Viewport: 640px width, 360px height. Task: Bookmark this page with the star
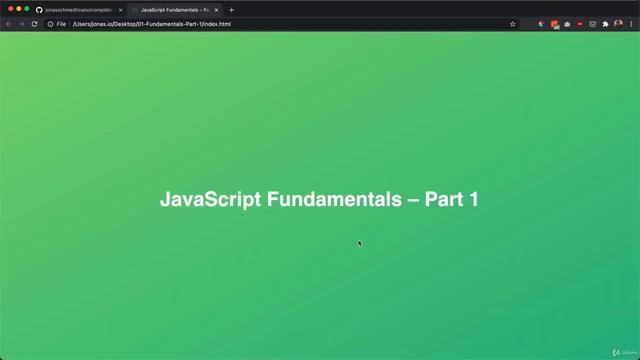tap(513, 24)
